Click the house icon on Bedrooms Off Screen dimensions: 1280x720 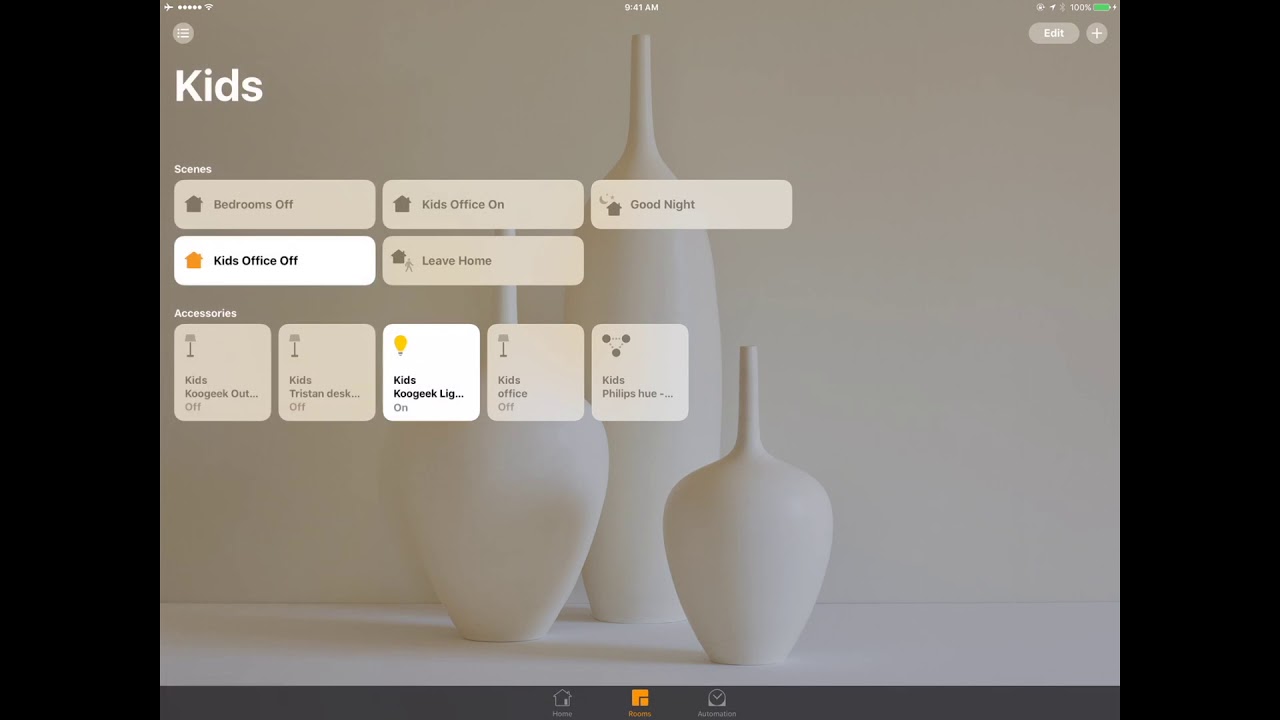pyautogui.click(x=194, y=204)
